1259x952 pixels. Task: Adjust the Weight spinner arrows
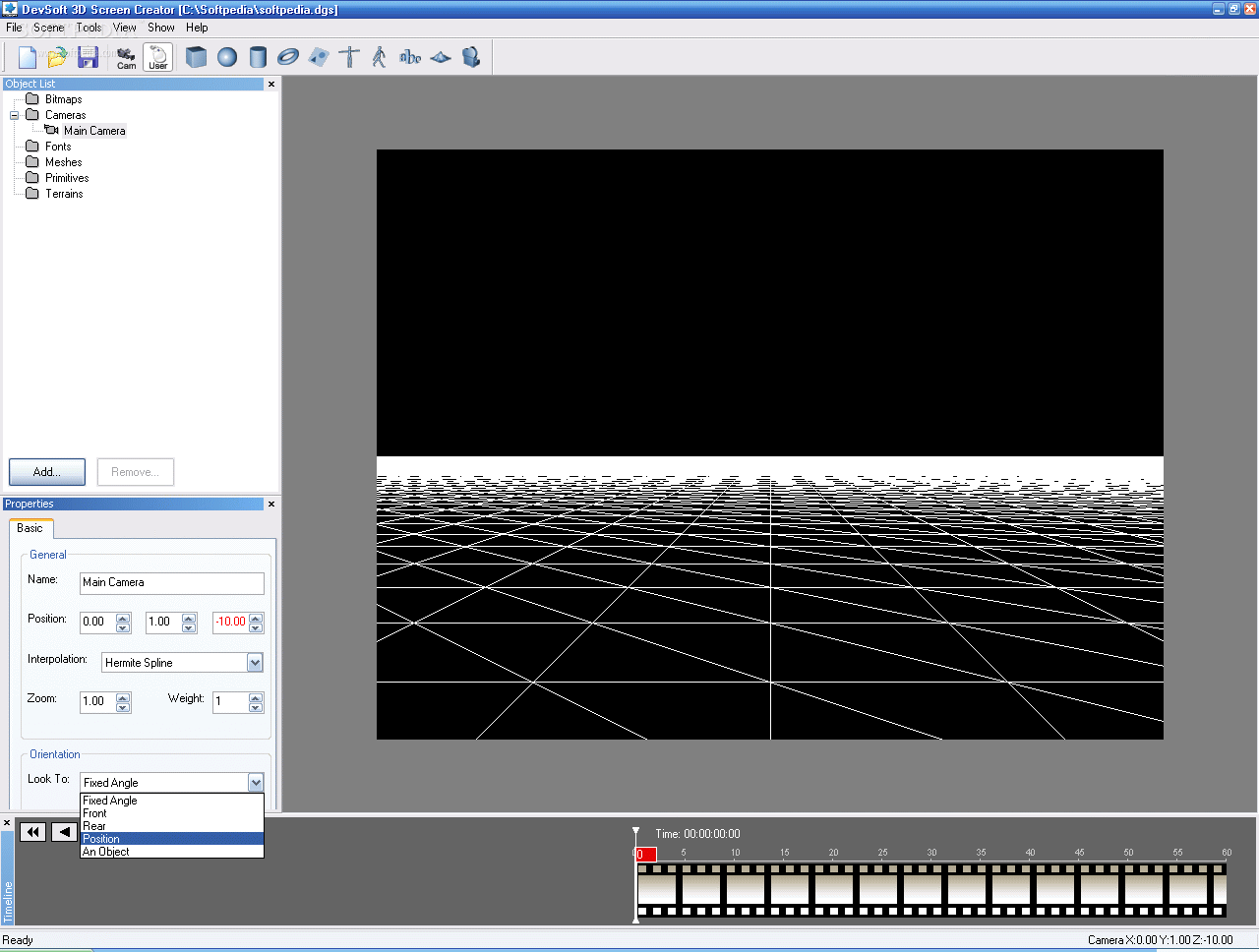[x=256, y=702]
